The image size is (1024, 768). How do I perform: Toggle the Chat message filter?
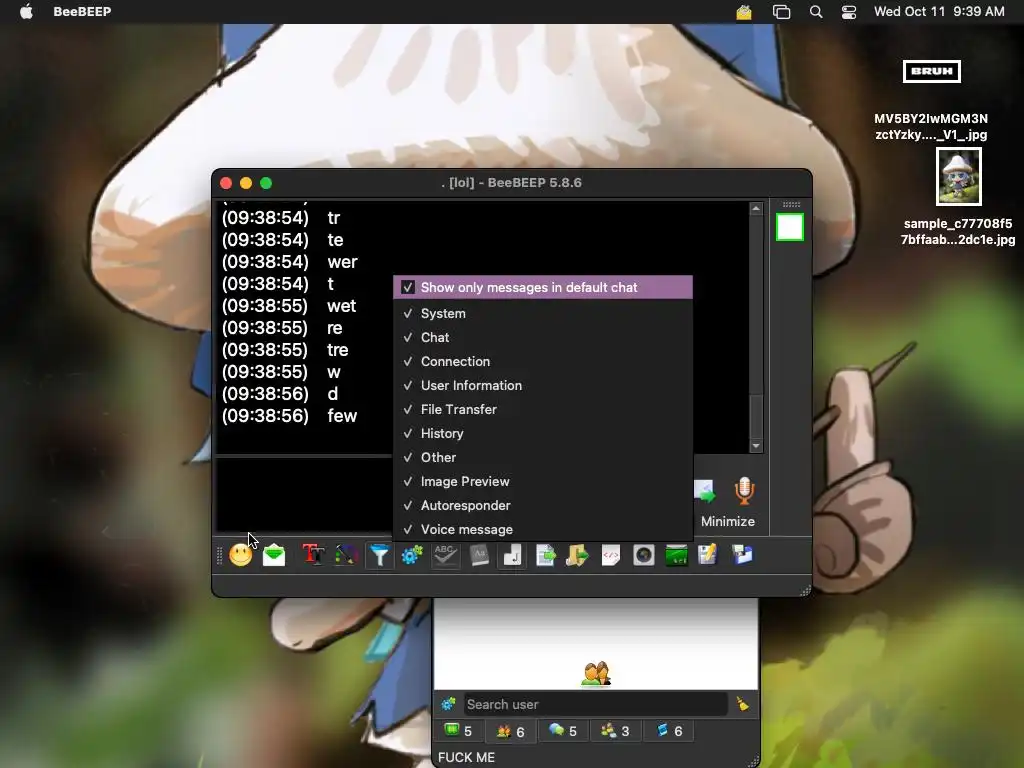pos(543,338)
